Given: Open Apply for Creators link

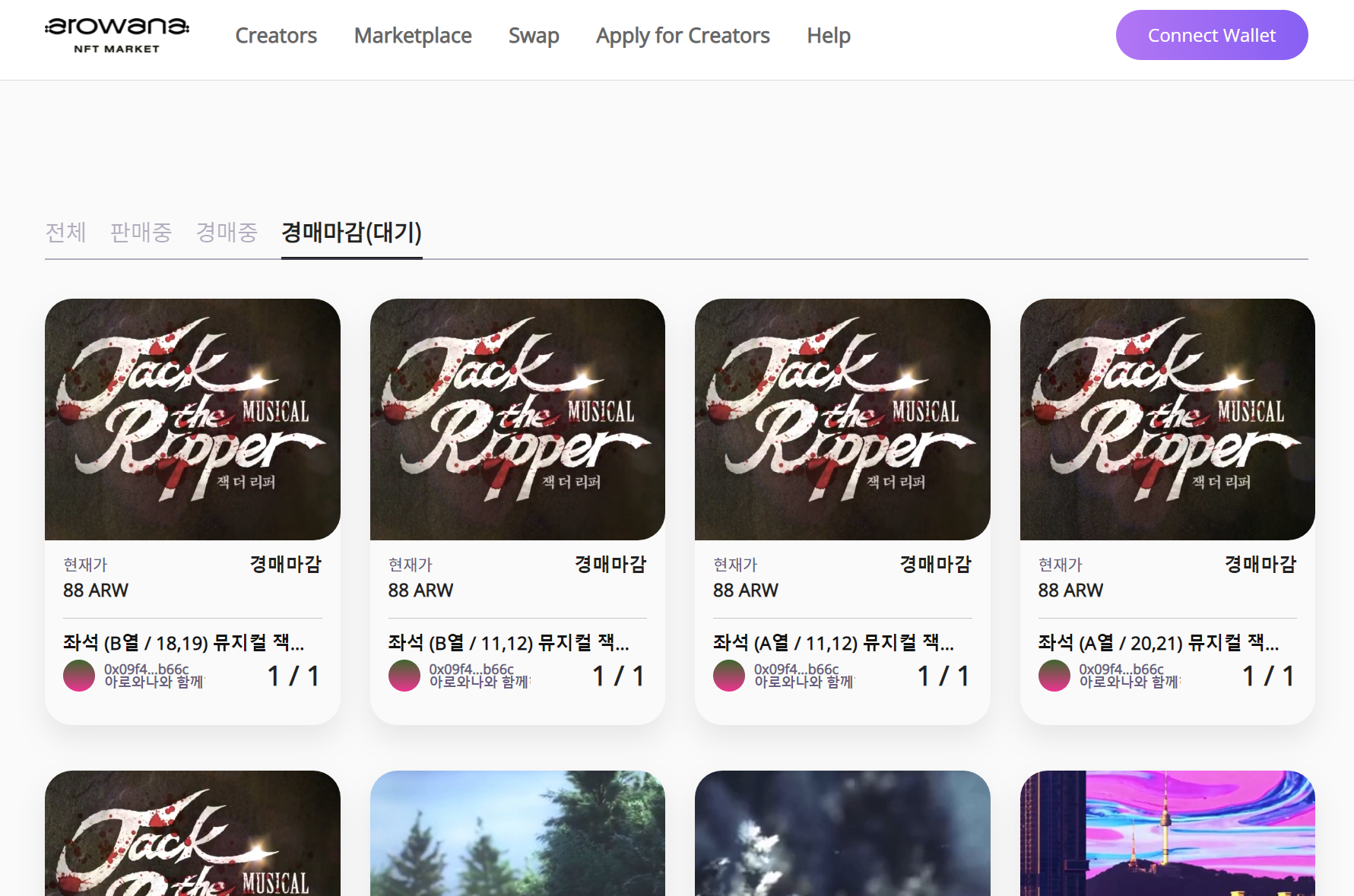Looking at the screenshot, I should click(683, 36).
